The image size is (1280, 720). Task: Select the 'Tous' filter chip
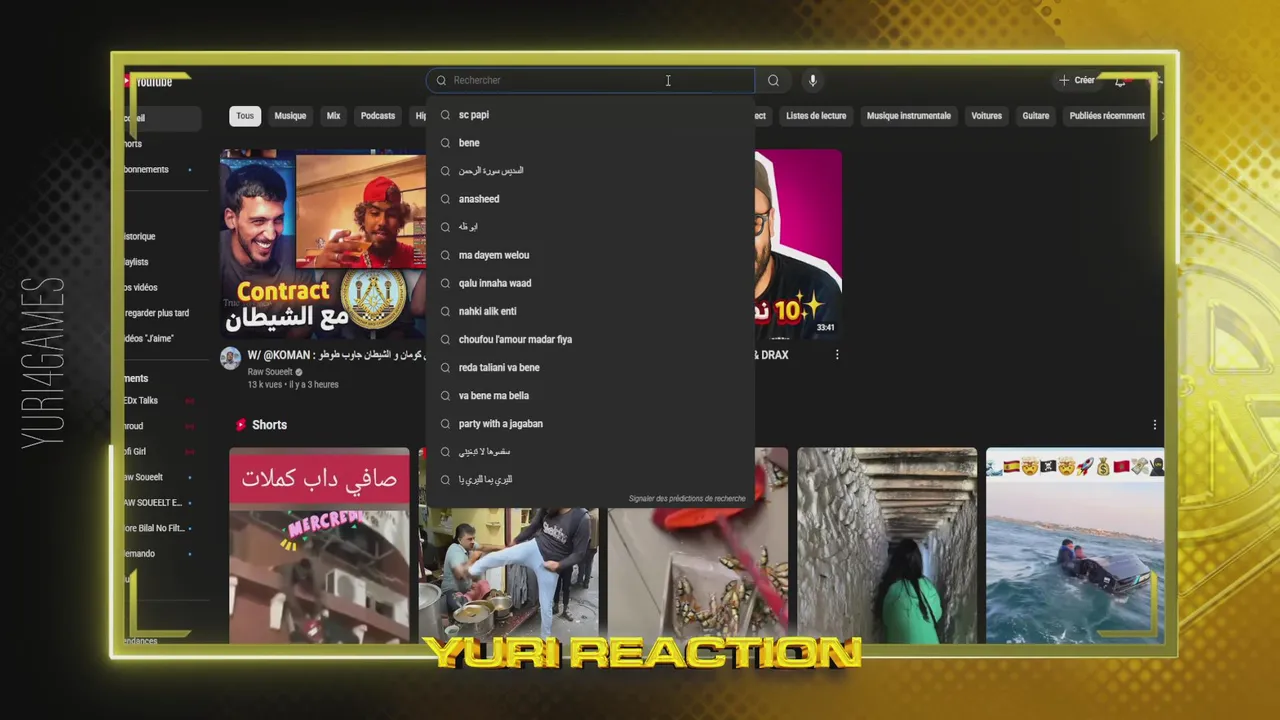click(245, 116)
